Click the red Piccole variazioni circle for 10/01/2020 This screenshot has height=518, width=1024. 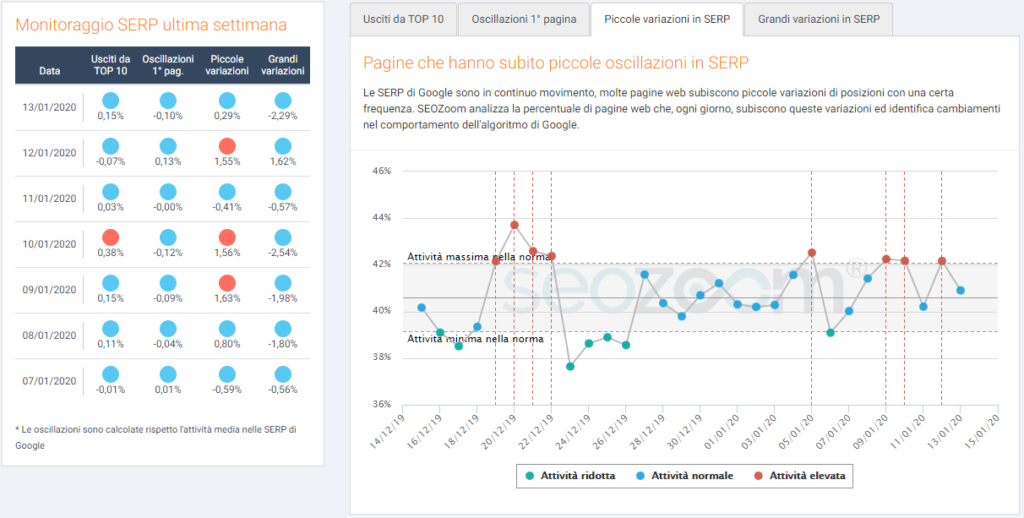point(227,238)
